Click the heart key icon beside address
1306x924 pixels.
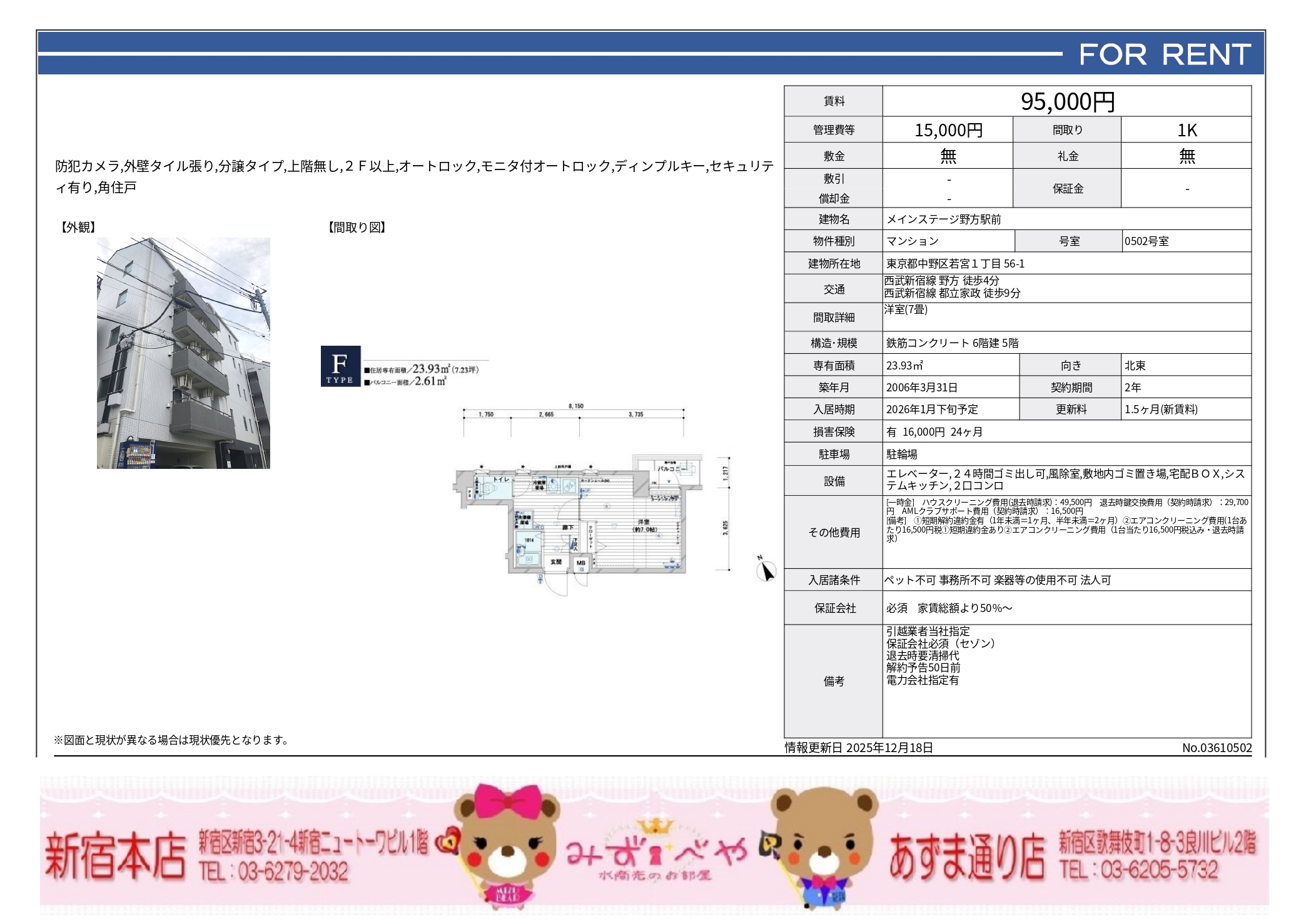[448, 841]
